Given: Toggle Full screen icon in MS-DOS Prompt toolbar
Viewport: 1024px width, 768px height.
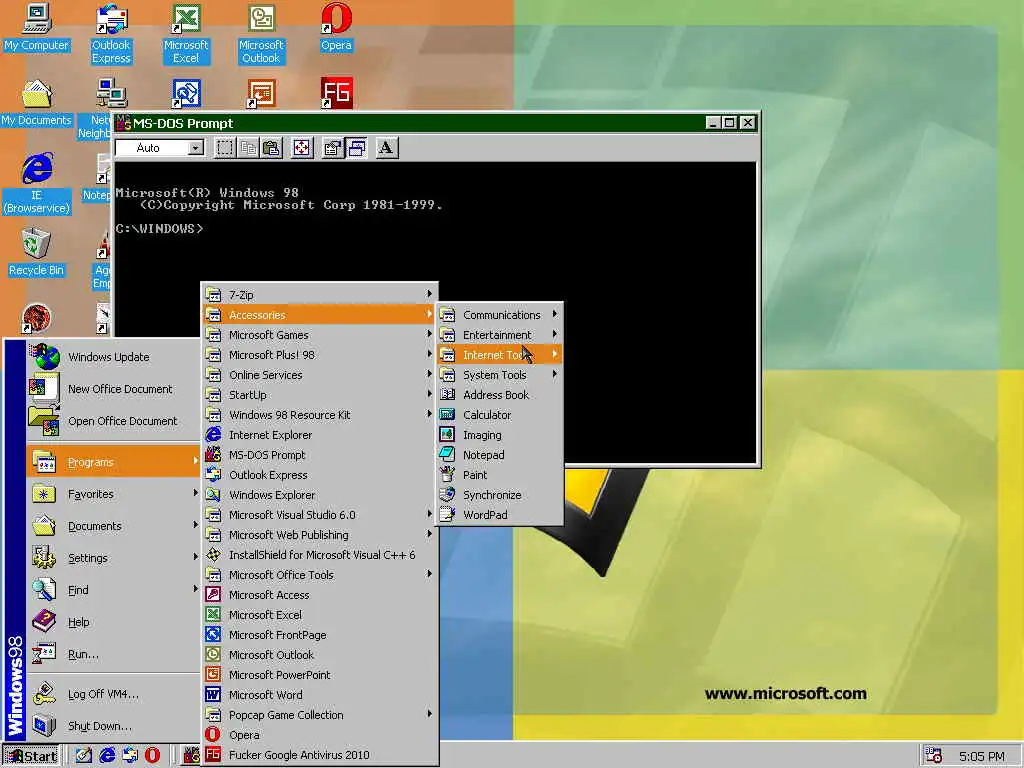Looking at the screenshot, I should point(302,148).
